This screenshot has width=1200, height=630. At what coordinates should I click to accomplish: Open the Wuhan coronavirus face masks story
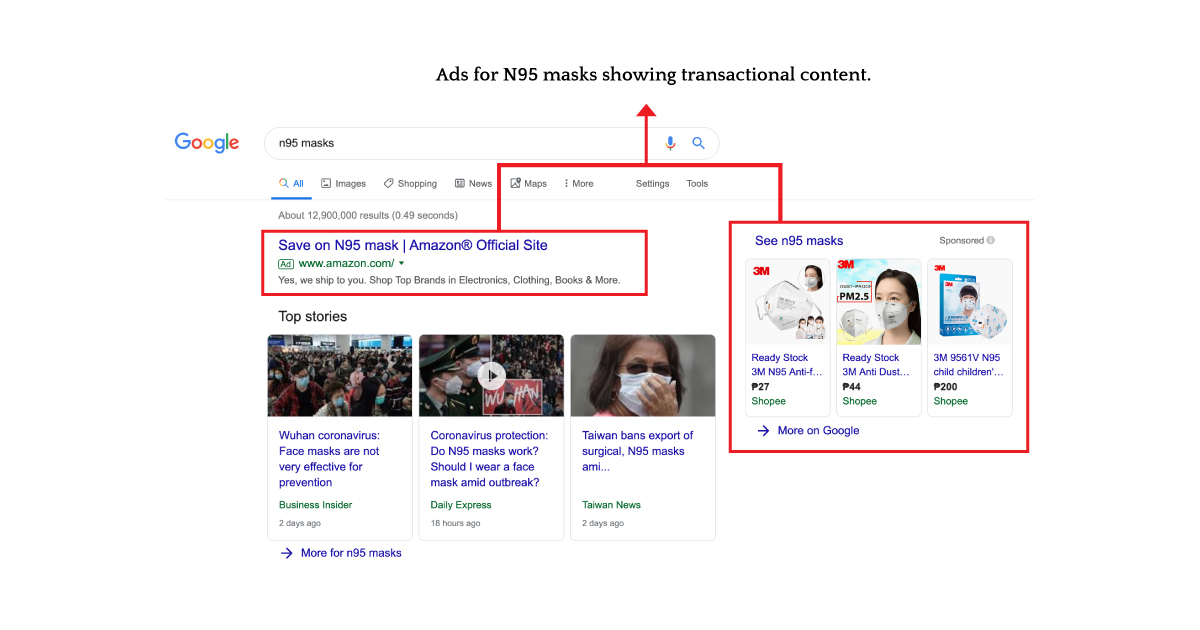pyautogui.click(x=329, y=459)
